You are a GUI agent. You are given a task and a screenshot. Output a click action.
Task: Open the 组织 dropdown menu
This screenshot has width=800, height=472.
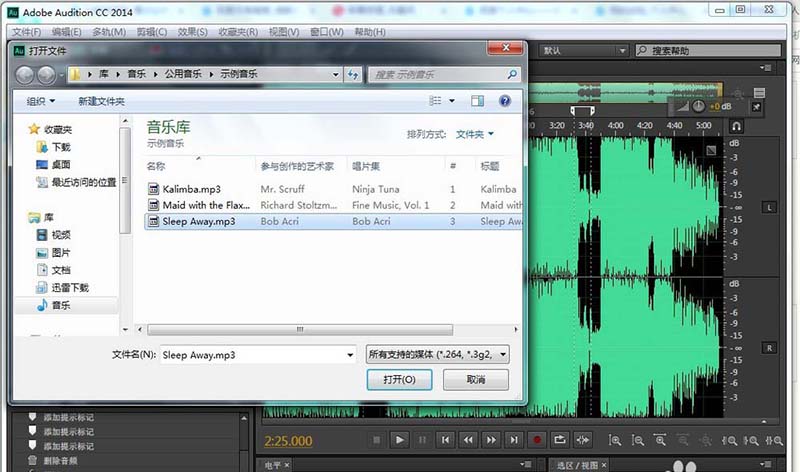(x=41, y=101)
